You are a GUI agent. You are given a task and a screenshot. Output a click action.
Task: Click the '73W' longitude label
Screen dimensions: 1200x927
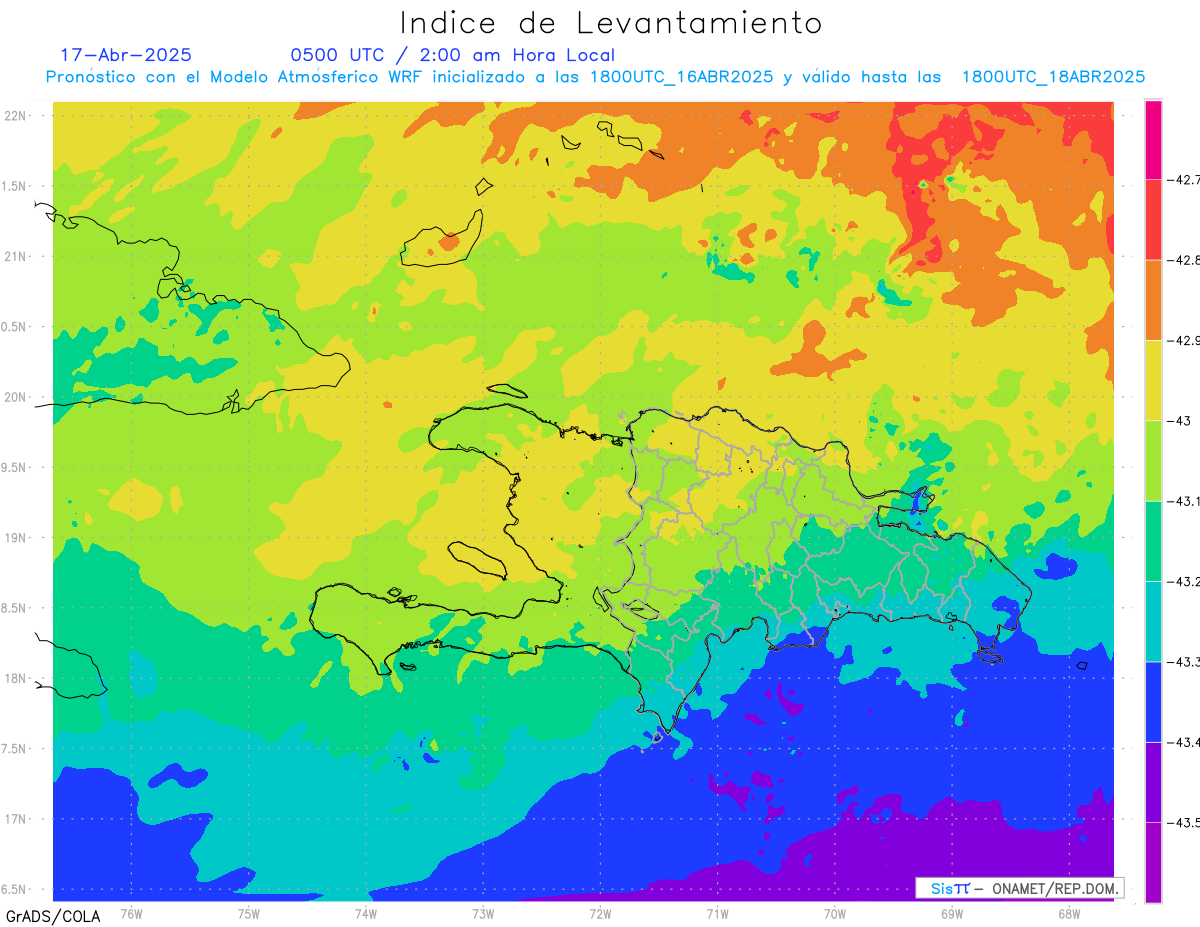pyautogui.click(x=483, y=914)
